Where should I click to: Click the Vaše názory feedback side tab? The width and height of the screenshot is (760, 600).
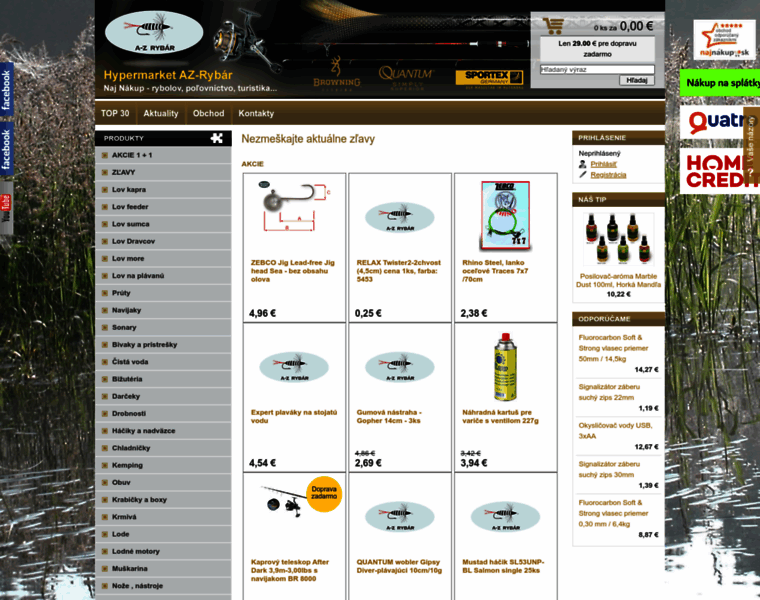(751, 144)
